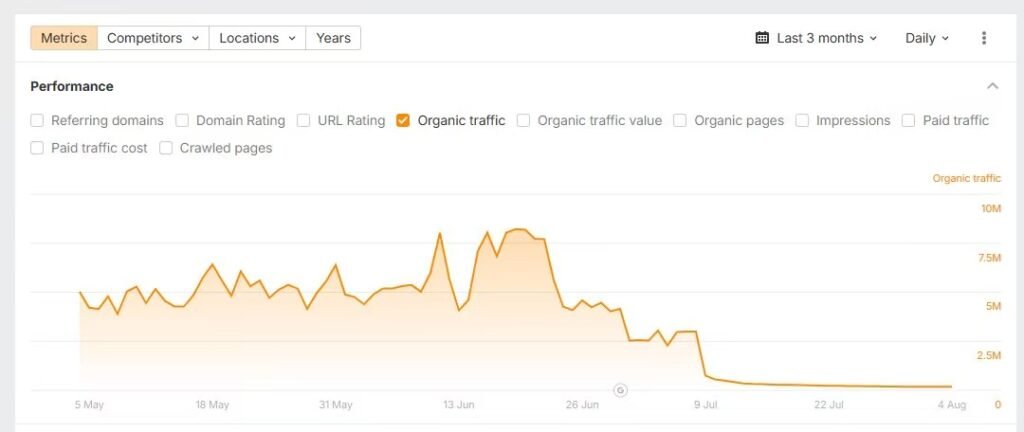Switch to the Years tab
This screenshot has width=1024, height=432.
tap(333, 38)
